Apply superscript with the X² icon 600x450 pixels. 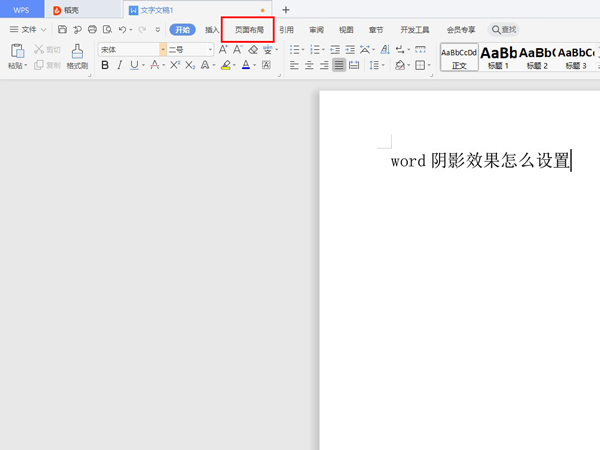[x=175, y=65]
